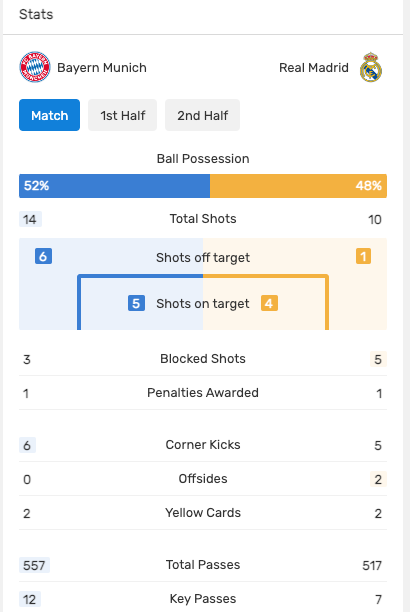Click the Bayern Munich club crest
The height and width of the screenshot is (612, 410).
[35, 67]
